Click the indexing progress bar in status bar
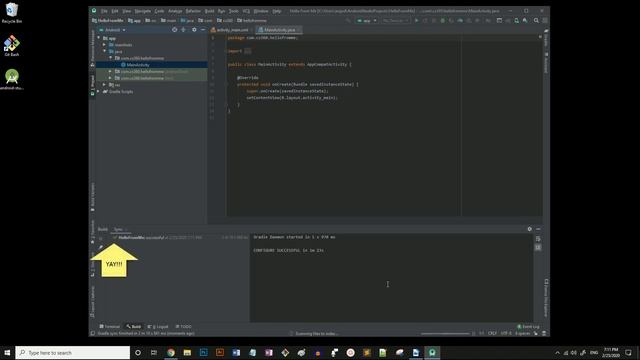640x360 pixels. pos(445,333)
